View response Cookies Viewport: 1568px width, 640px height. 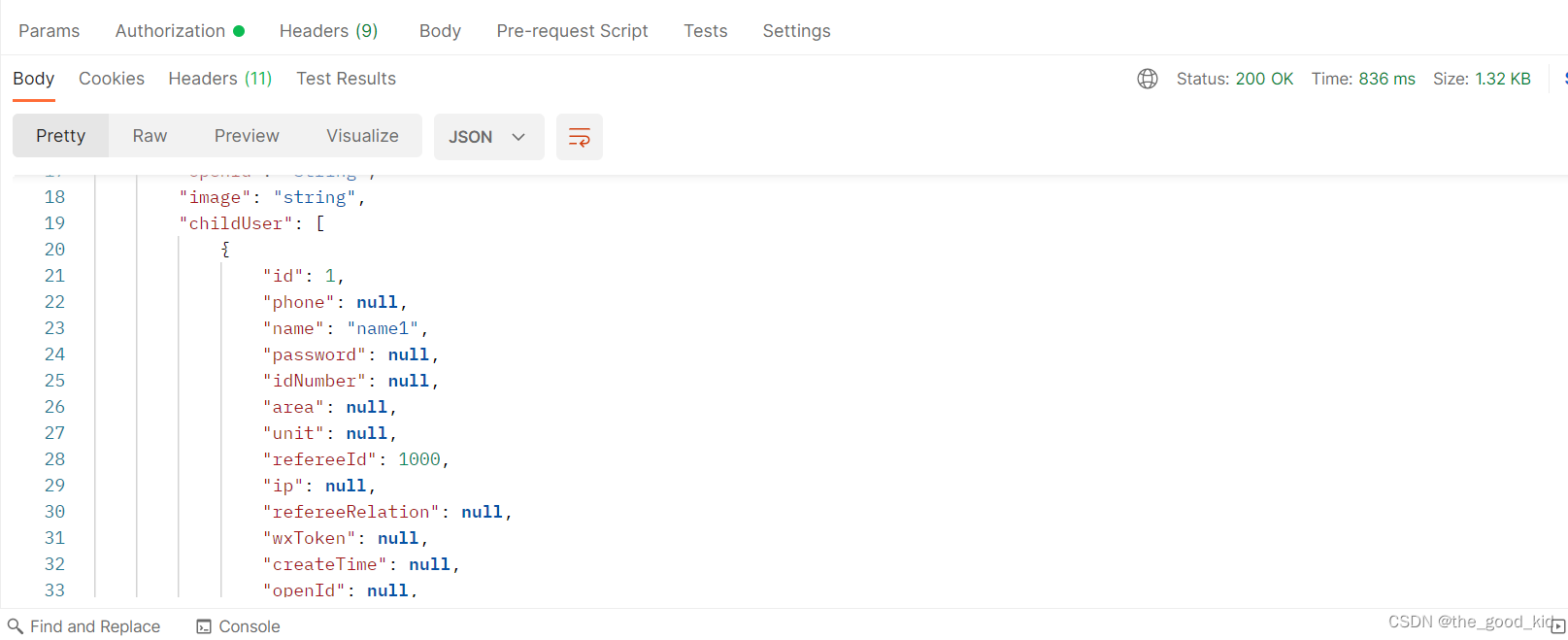coord(112,79)
